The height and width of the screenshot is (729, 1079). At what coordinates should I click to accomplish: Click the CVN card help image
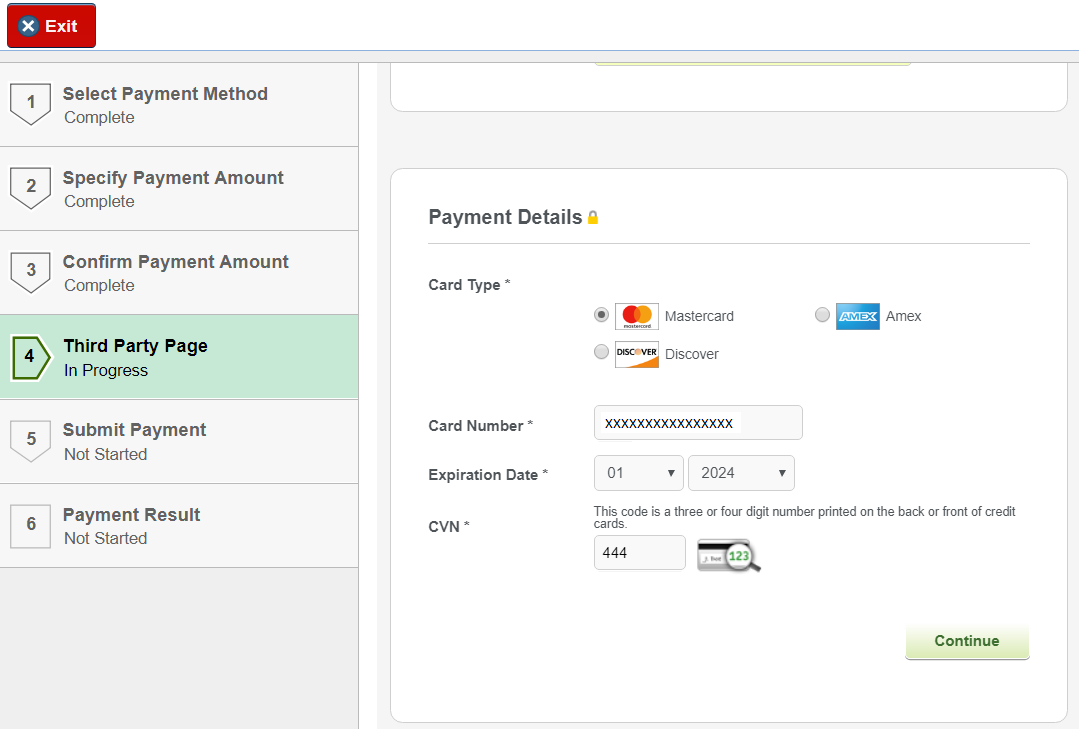point(729,554)
